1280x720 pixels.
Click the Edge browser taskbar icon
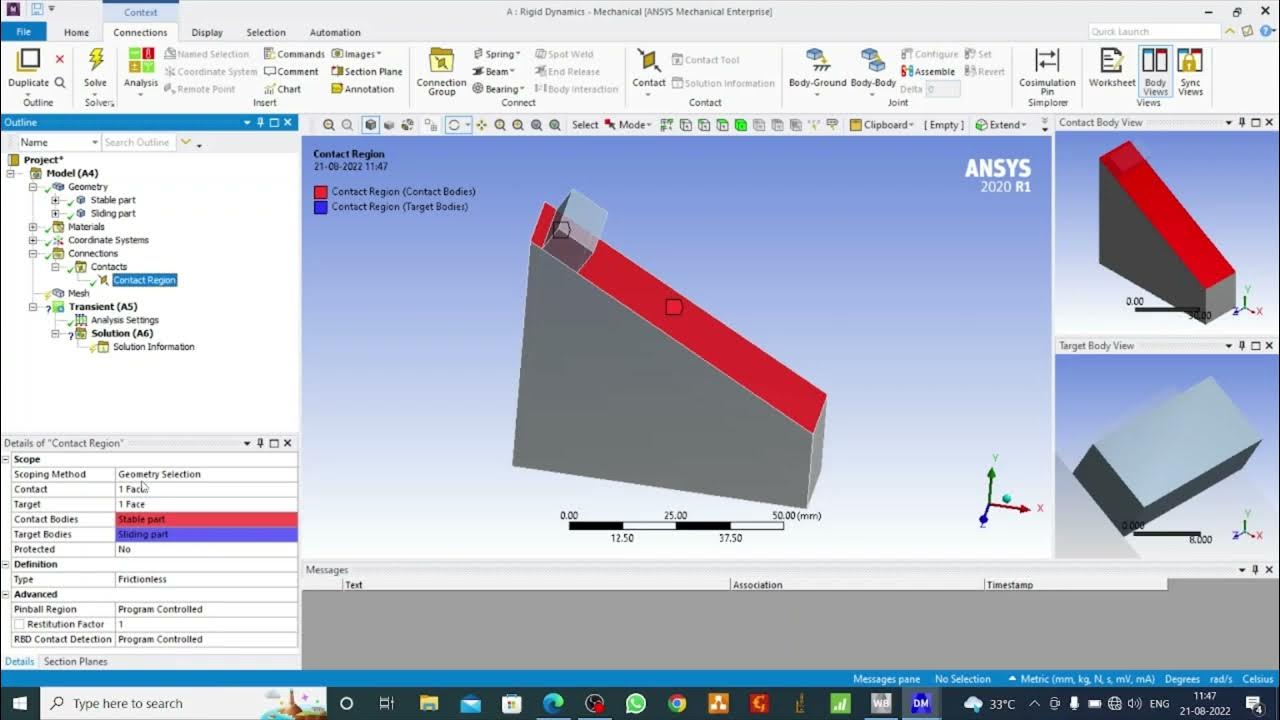click(553, 703)
